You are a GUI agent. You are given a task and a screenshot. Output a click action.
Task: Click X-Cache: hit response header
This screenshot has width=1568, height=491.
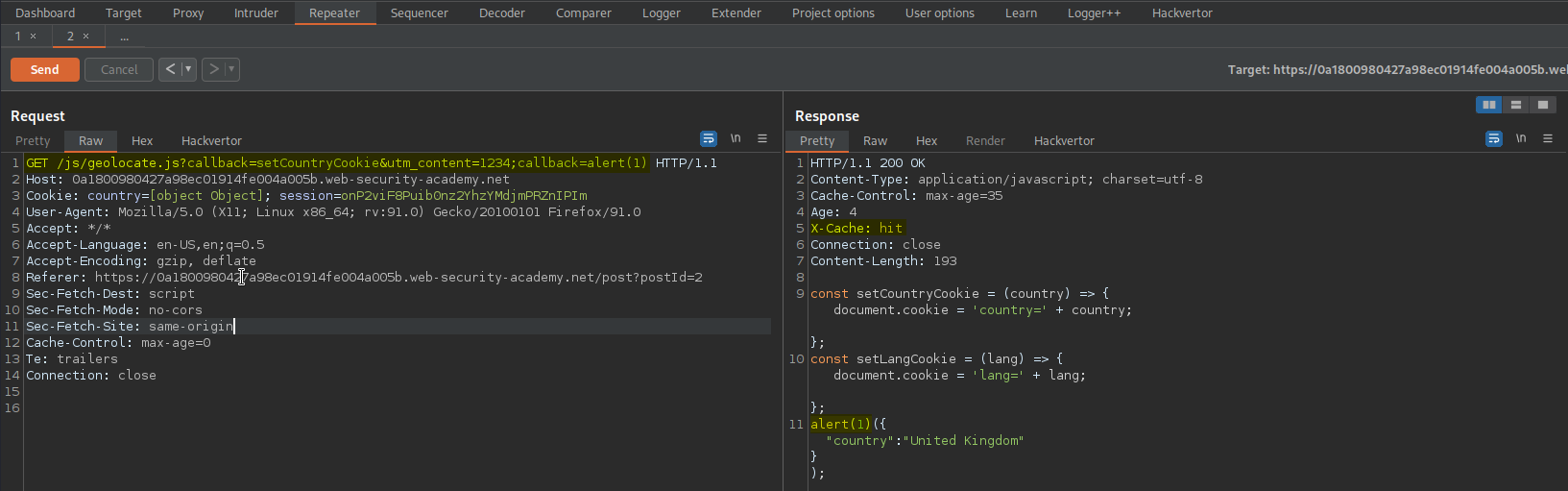point(856,229)
